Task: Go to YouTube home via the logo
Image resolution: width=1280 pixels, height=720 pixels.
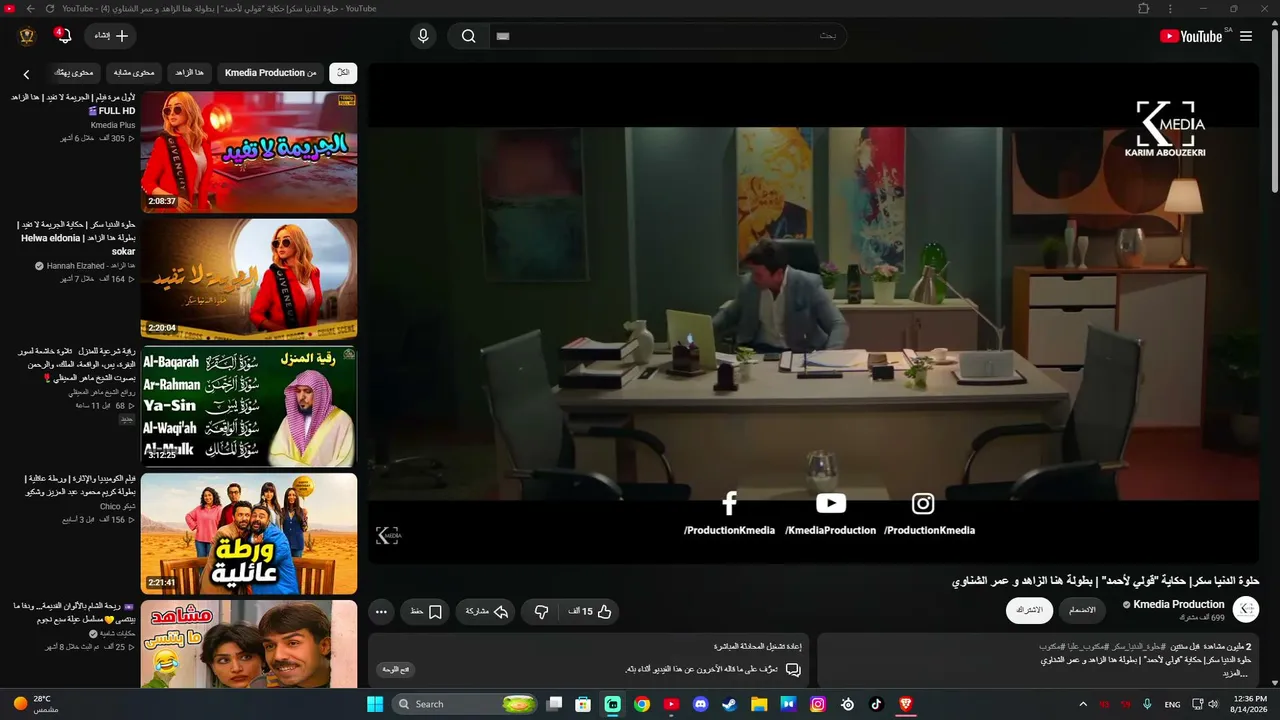Action: click(1191, 36)
